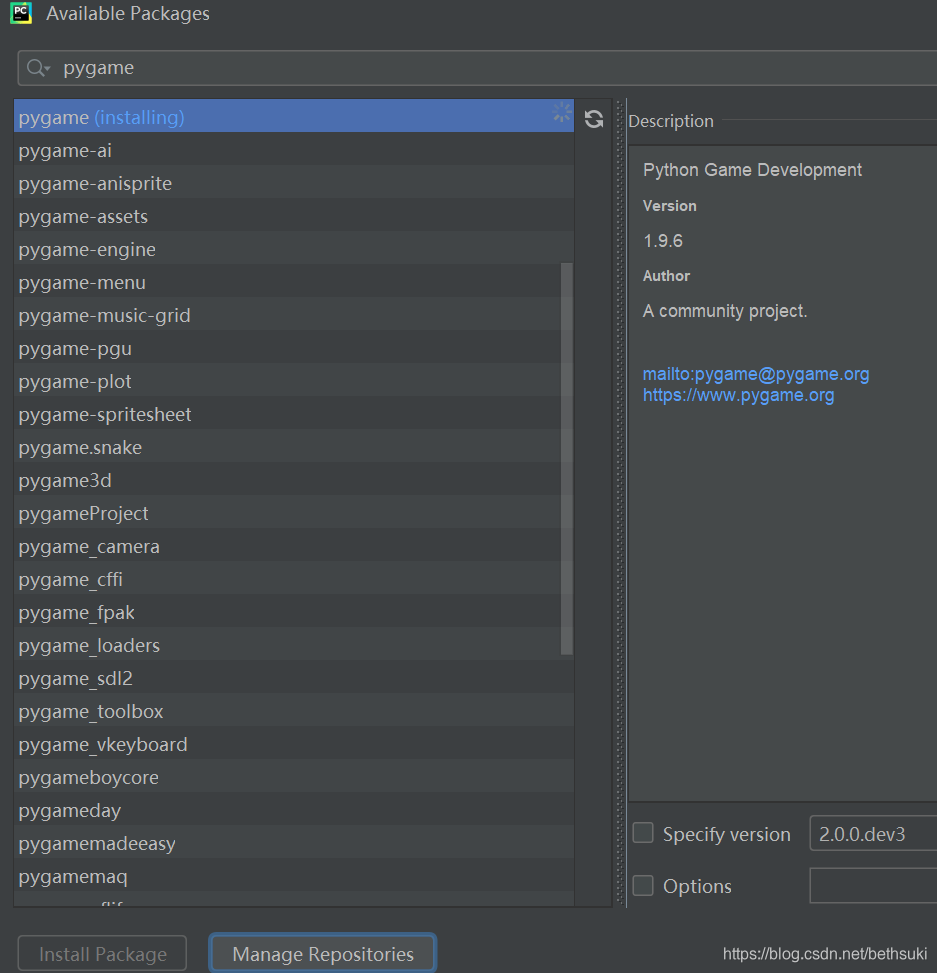Click the A community project. author text
This screenshot has height=973, width=937.
click(x=725, y=311)
